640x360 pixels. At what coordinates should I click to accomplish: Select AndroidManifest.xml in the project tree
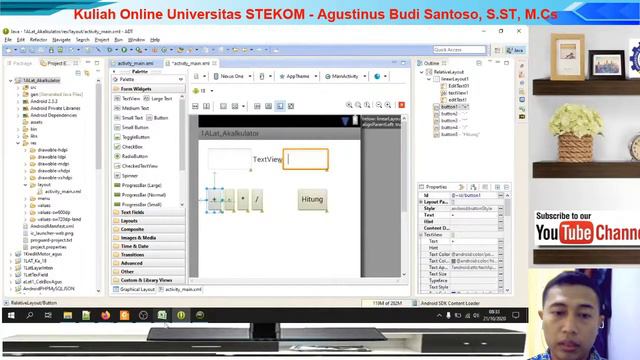tap(49, 226)
